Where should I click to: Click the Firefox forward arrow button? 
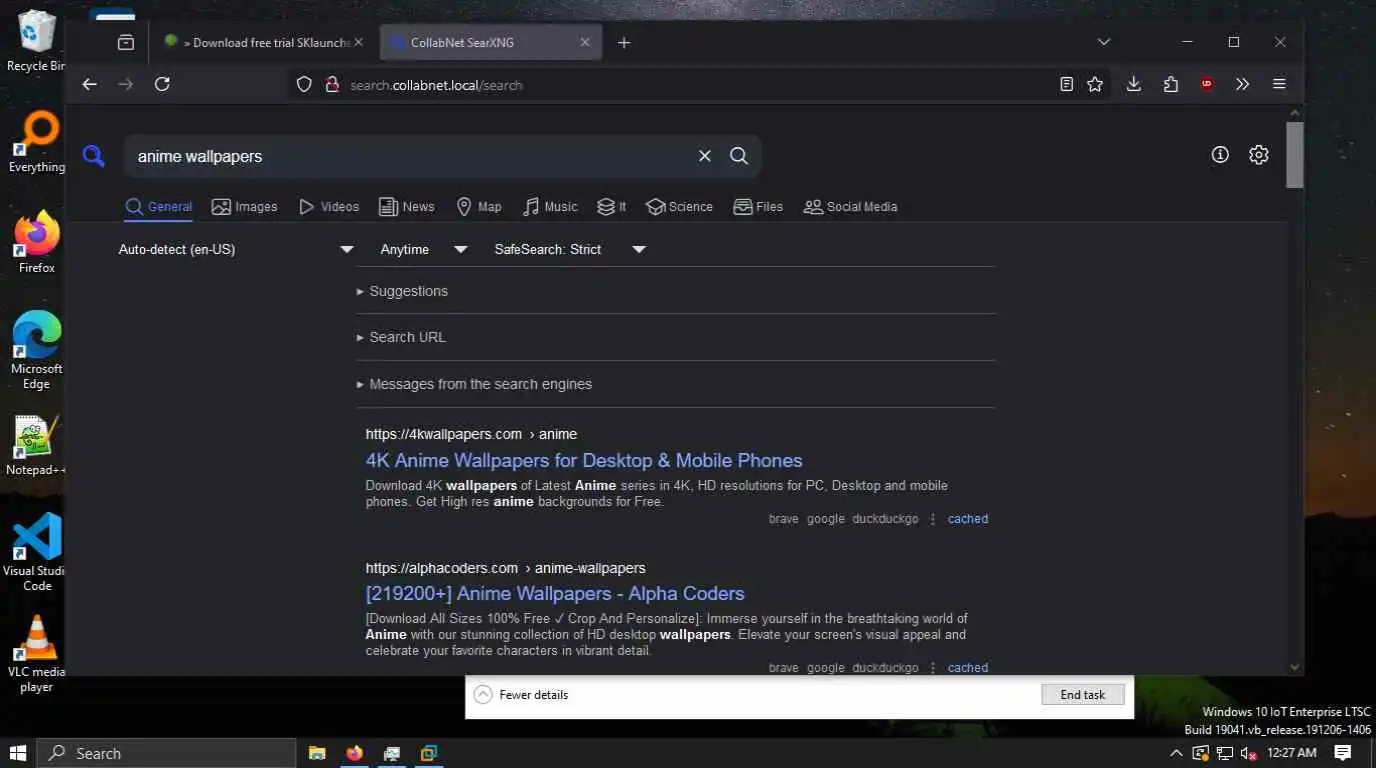[x=125, y=85]
